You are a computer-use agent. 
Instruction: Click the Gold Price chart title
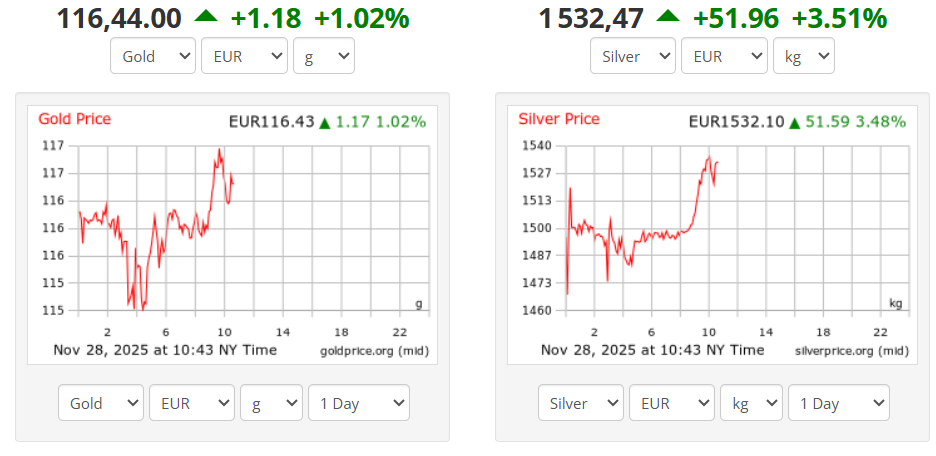click(75, 119)
